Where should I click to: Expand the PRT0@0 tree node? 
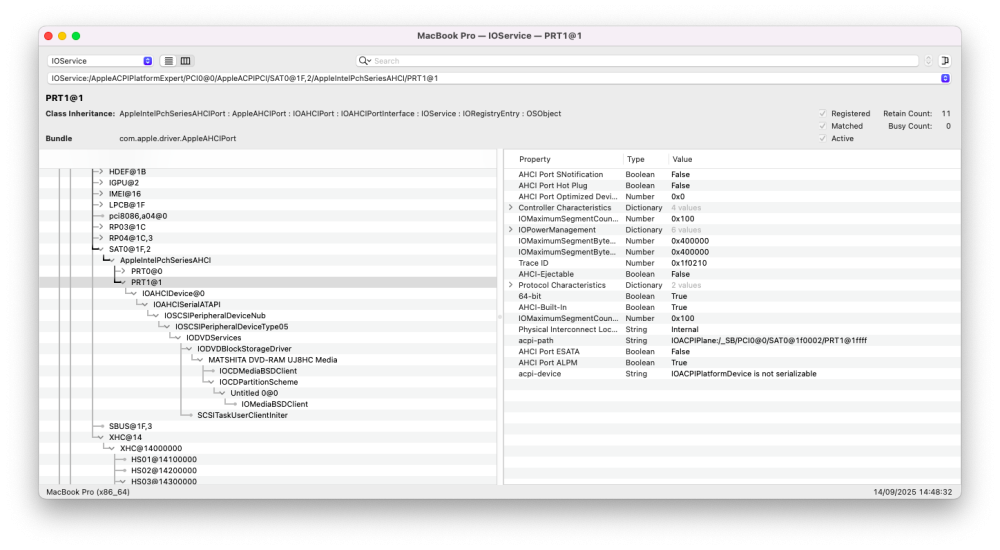pyautogui.click(x=123, y=271)
